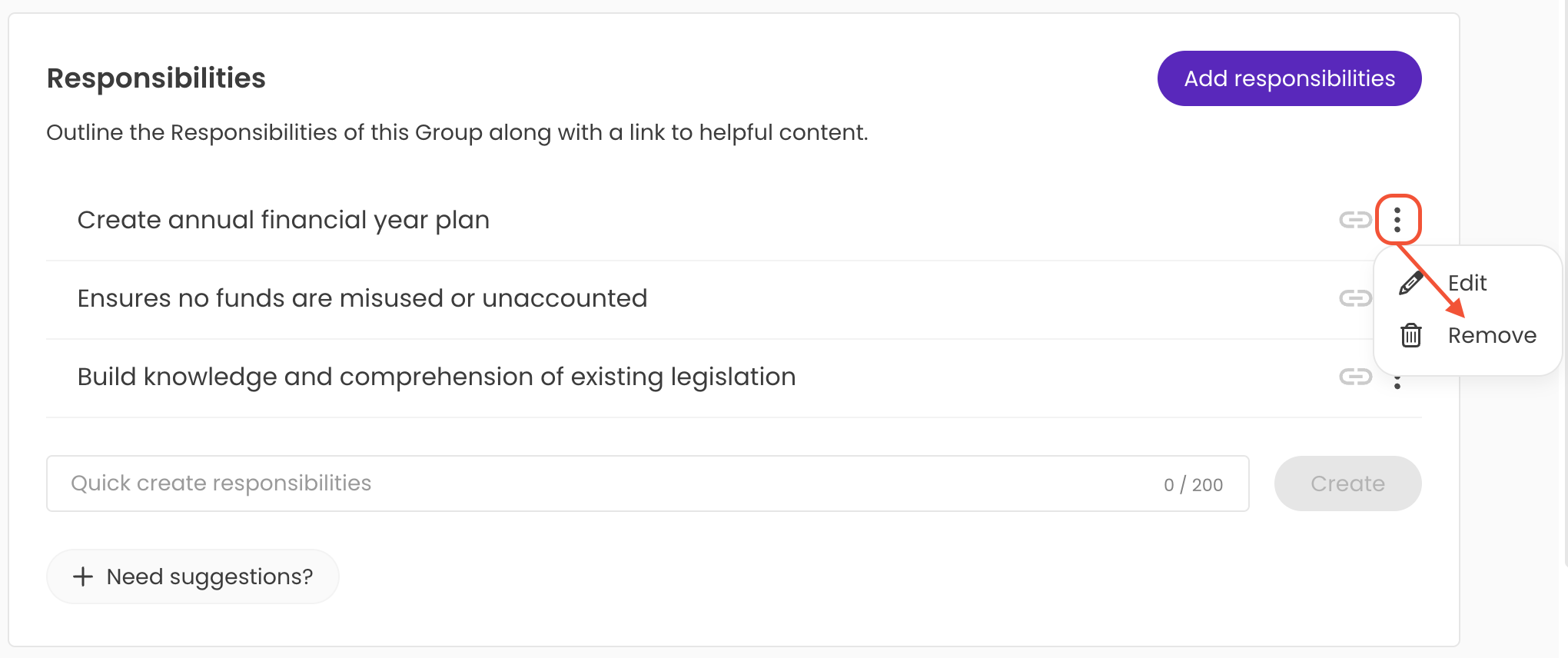This screenshot has height=658, width=1568.
Task: Choose Edit from the context menu
Action: point(1467,283)
